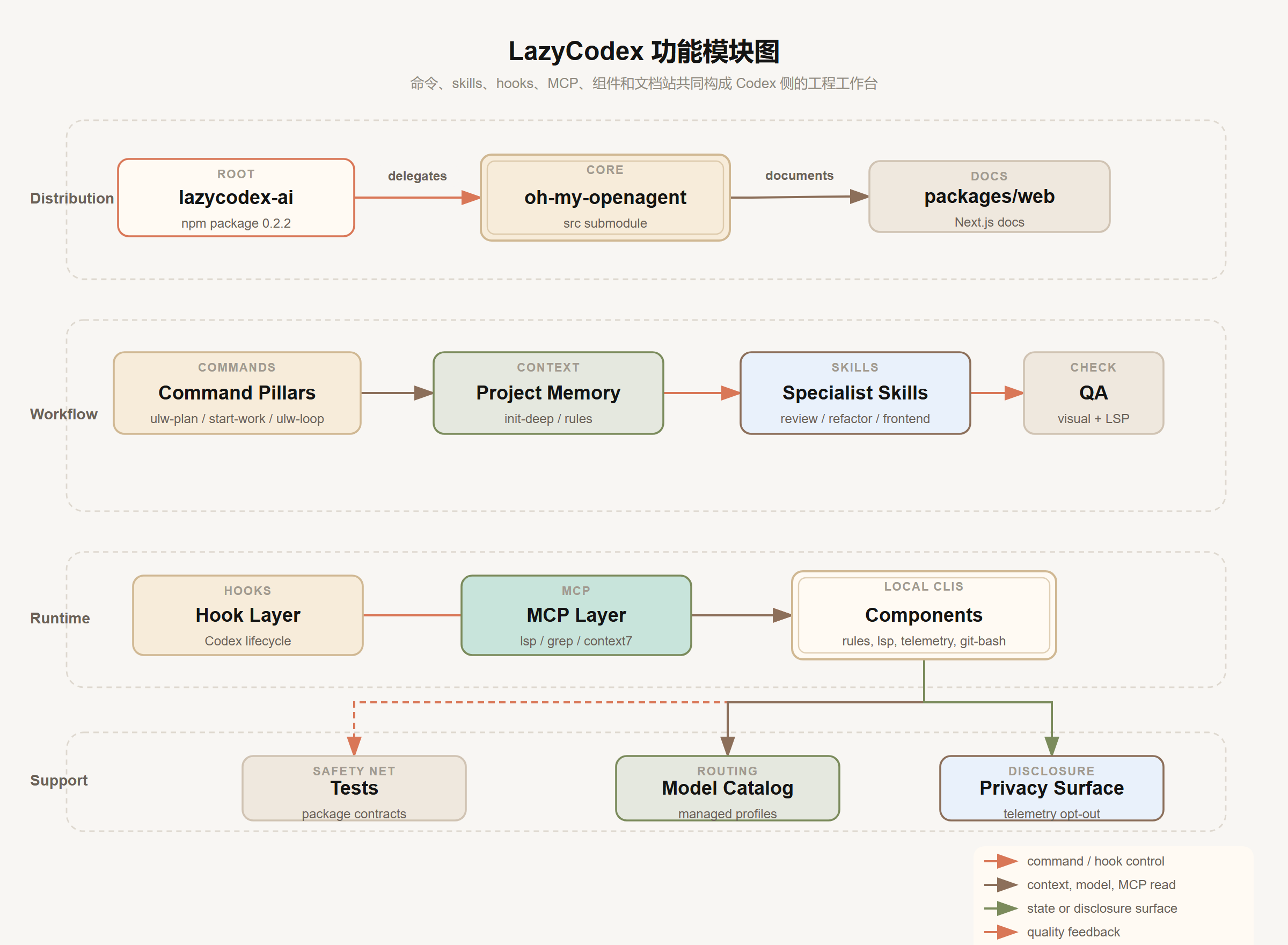Click 'ulw-plan / start-work / ulw-loop' text

click(237, 419)
